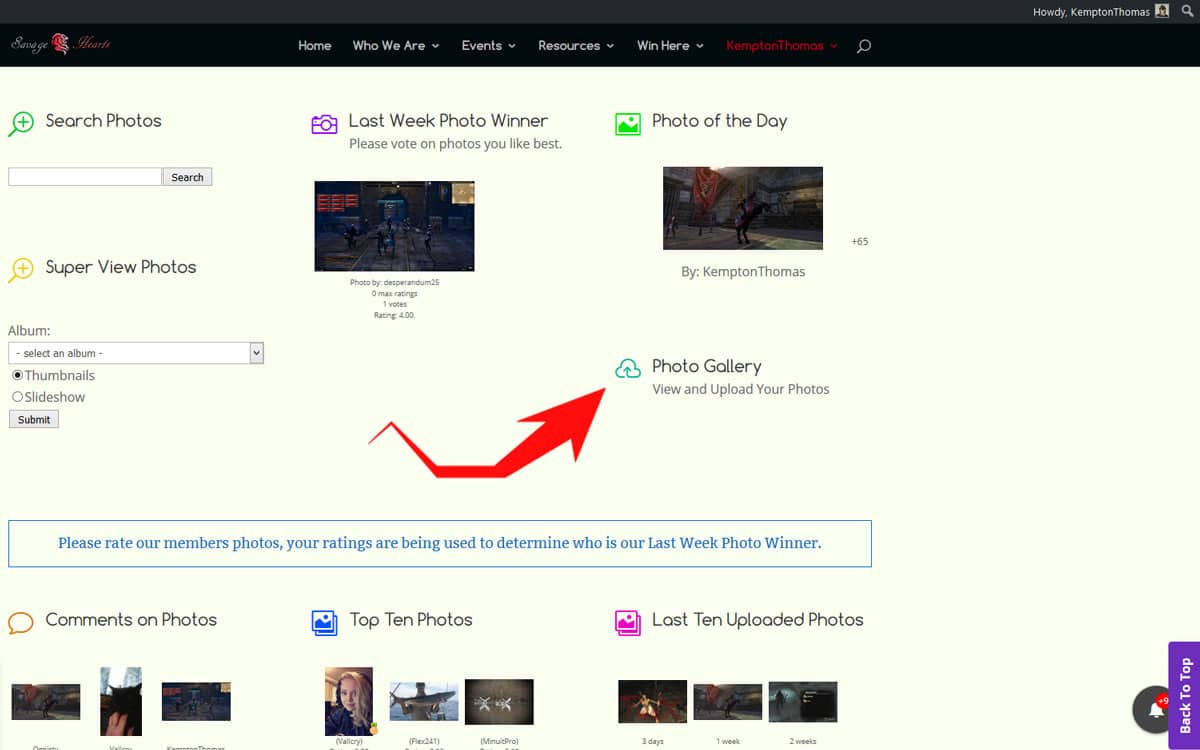Open the 'select an album' dropdown
Screen dimensions: 1200x750
136,353
